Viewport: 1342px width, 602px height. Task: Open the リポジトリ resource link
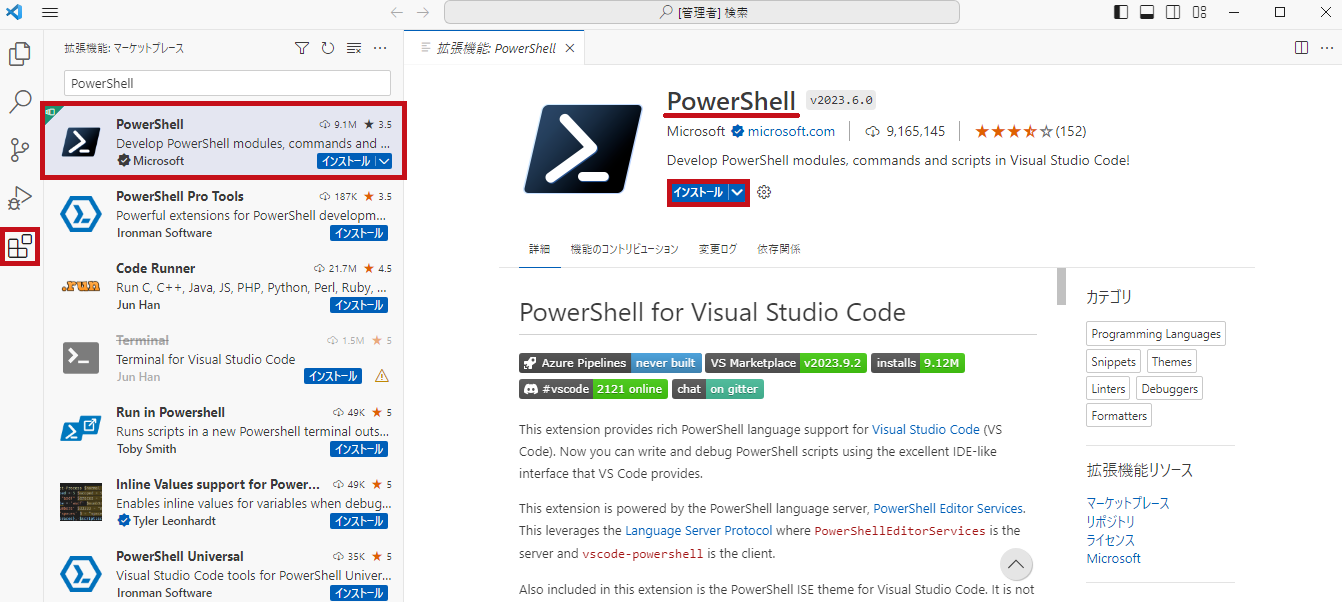(x=1111, y=522)
